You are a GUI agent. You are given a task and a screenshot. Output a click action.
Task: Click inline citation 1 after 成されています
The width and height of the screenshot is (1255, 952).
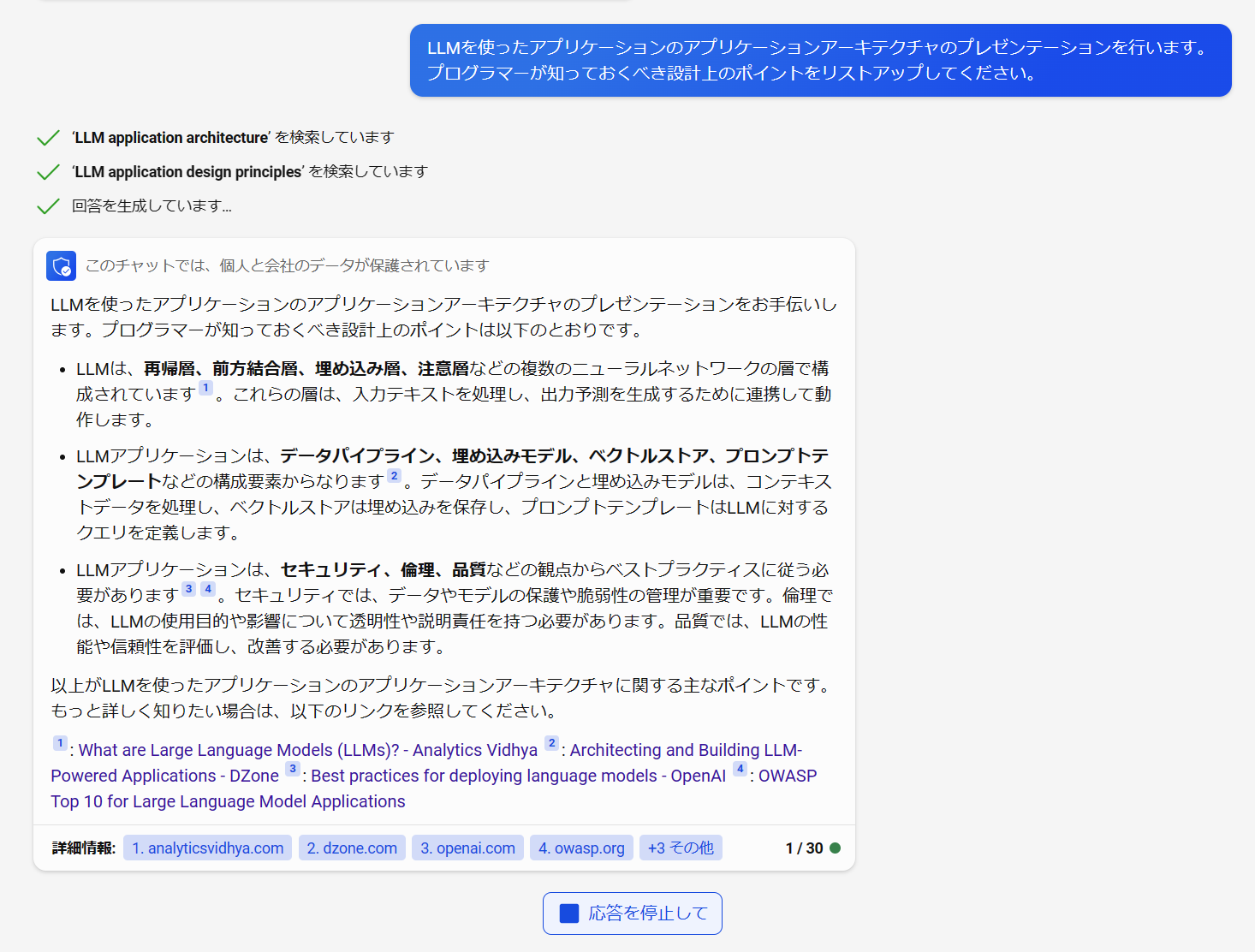pos(205,388)
